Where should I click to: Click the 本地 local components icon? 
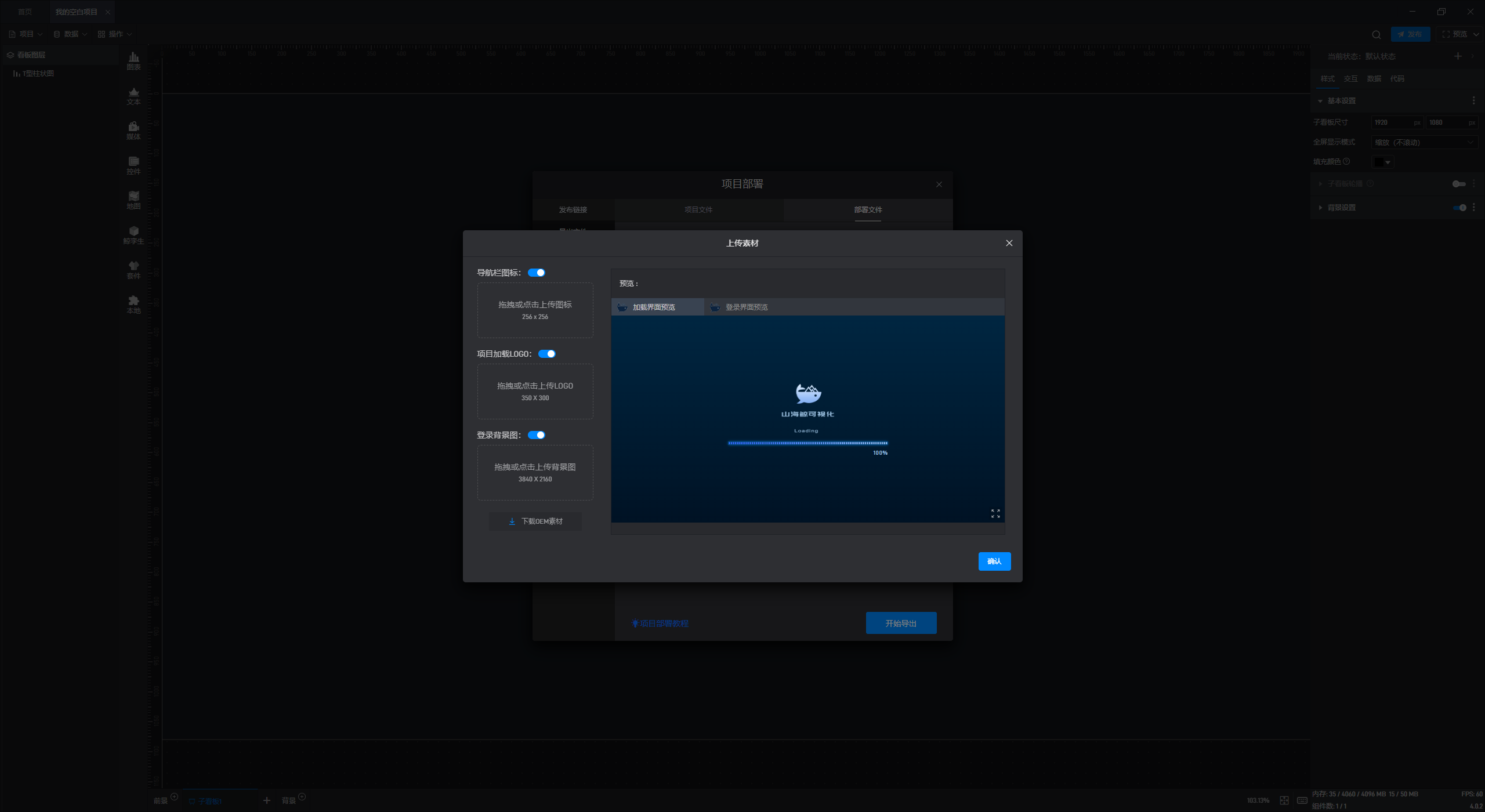[133, 304]
